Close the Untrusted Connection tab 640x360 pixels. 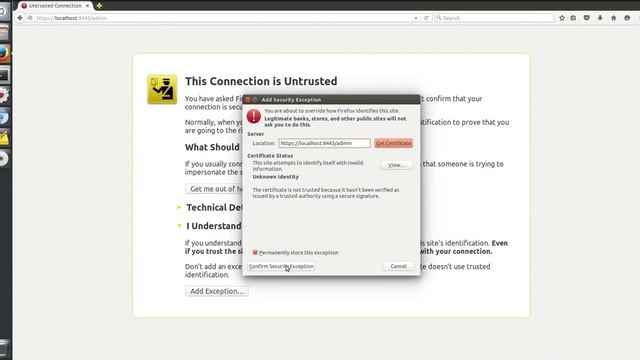(87, 6)
